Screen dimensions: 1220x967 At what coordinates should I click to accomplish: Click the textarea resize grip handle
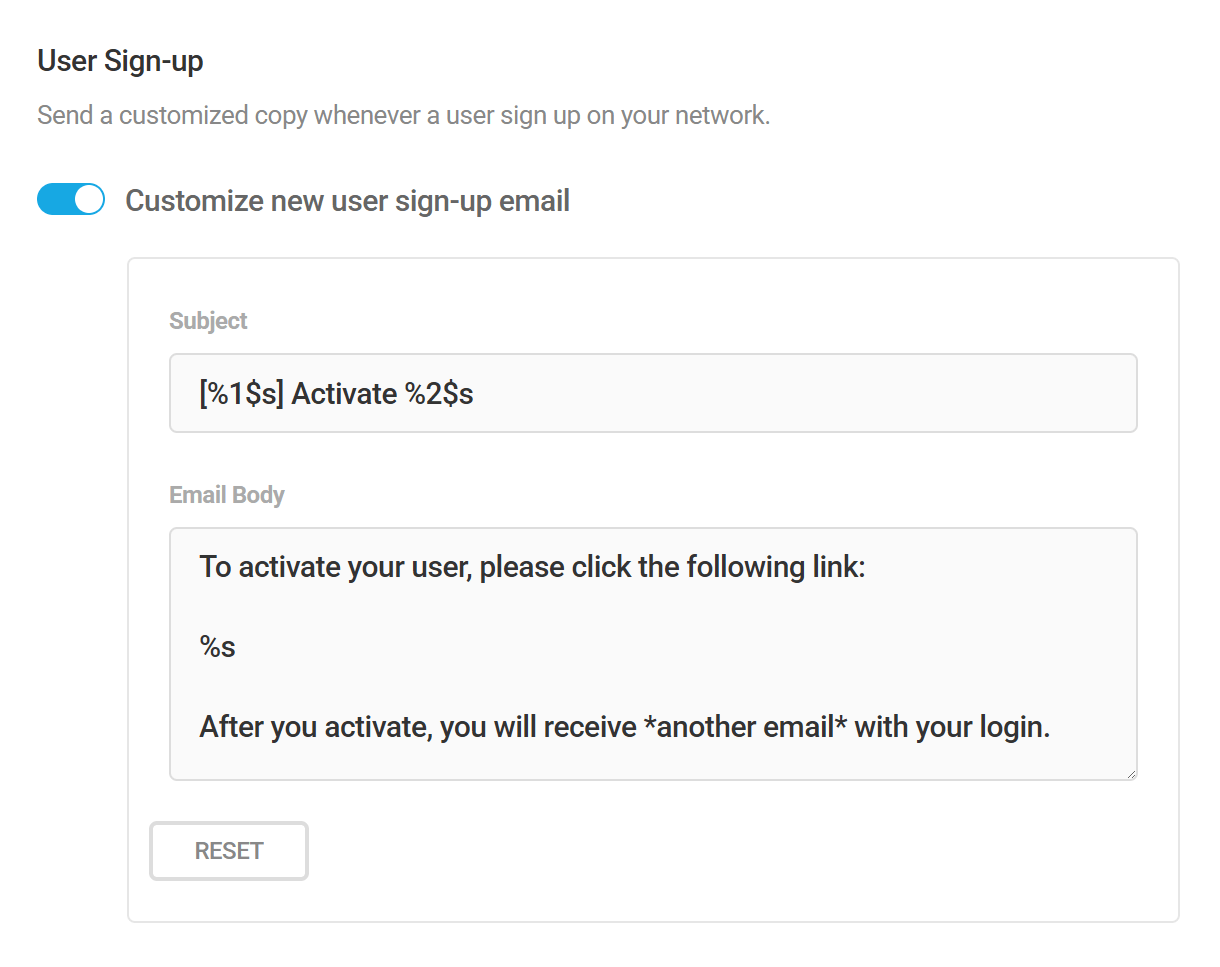pyautogui.click(x=1131, y=772)
